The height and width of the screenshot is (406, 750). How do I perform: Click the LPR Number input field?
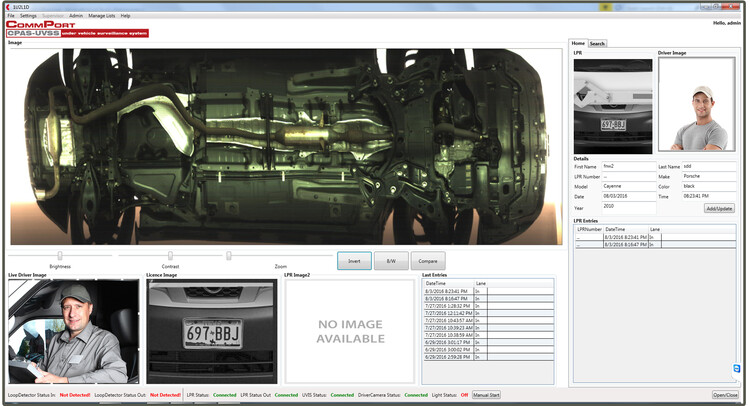pos(629,176)
